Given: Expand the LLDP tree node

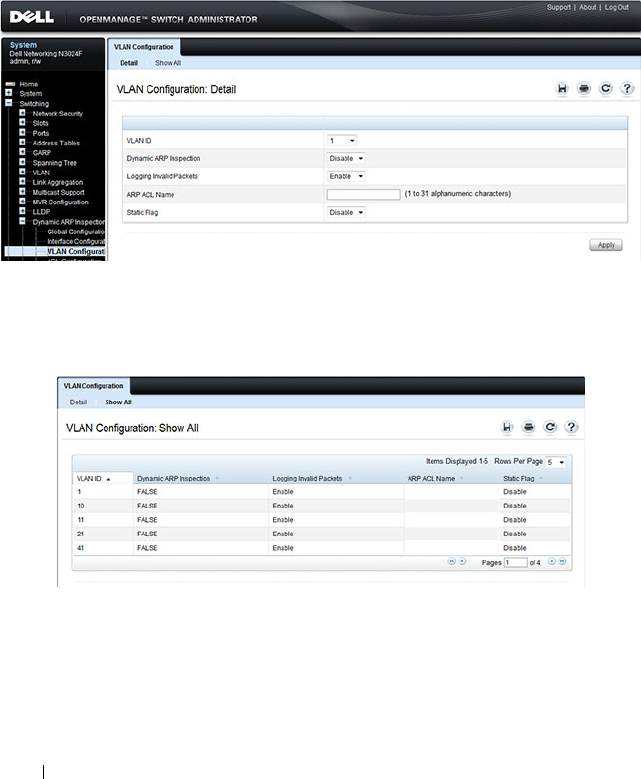Looking at the screenshot, I should tap(22, 211).
